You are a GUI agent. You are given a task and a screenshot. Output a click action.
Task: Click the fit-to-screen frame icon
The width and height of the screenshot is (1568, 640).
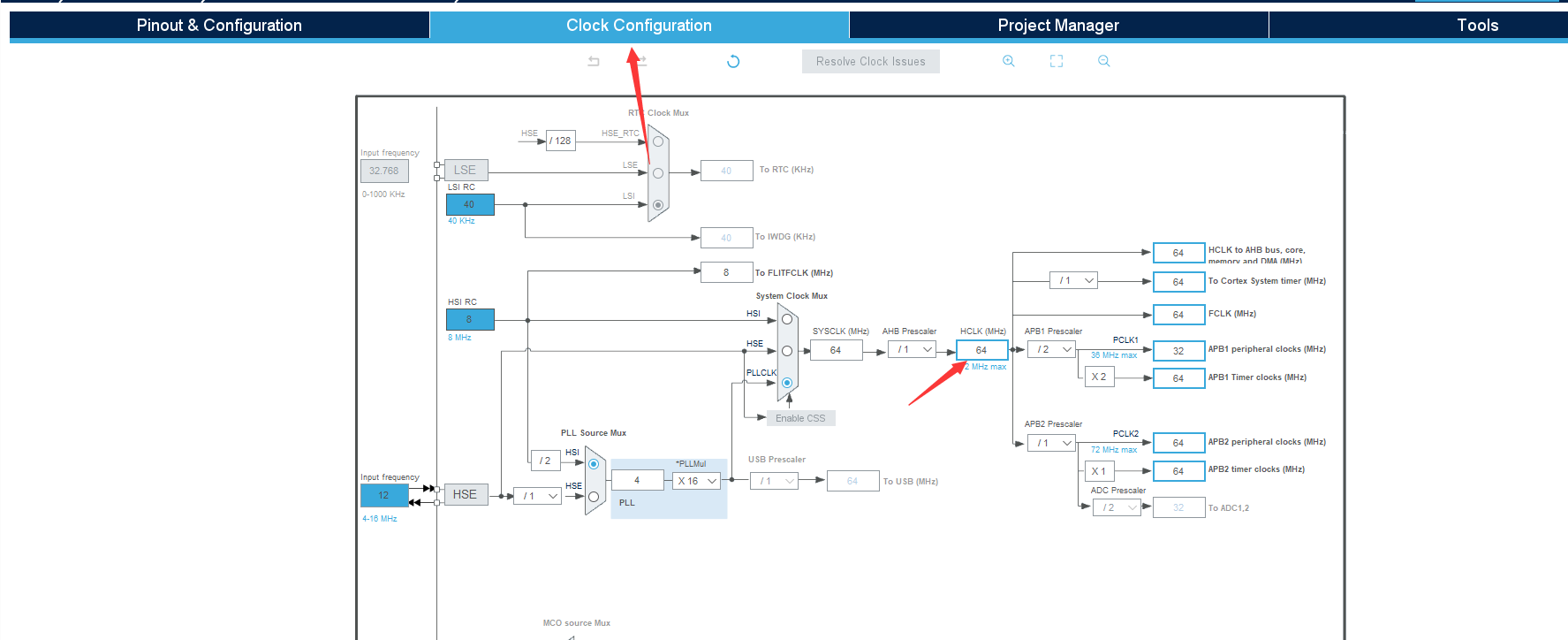(x=1057, y=61)
